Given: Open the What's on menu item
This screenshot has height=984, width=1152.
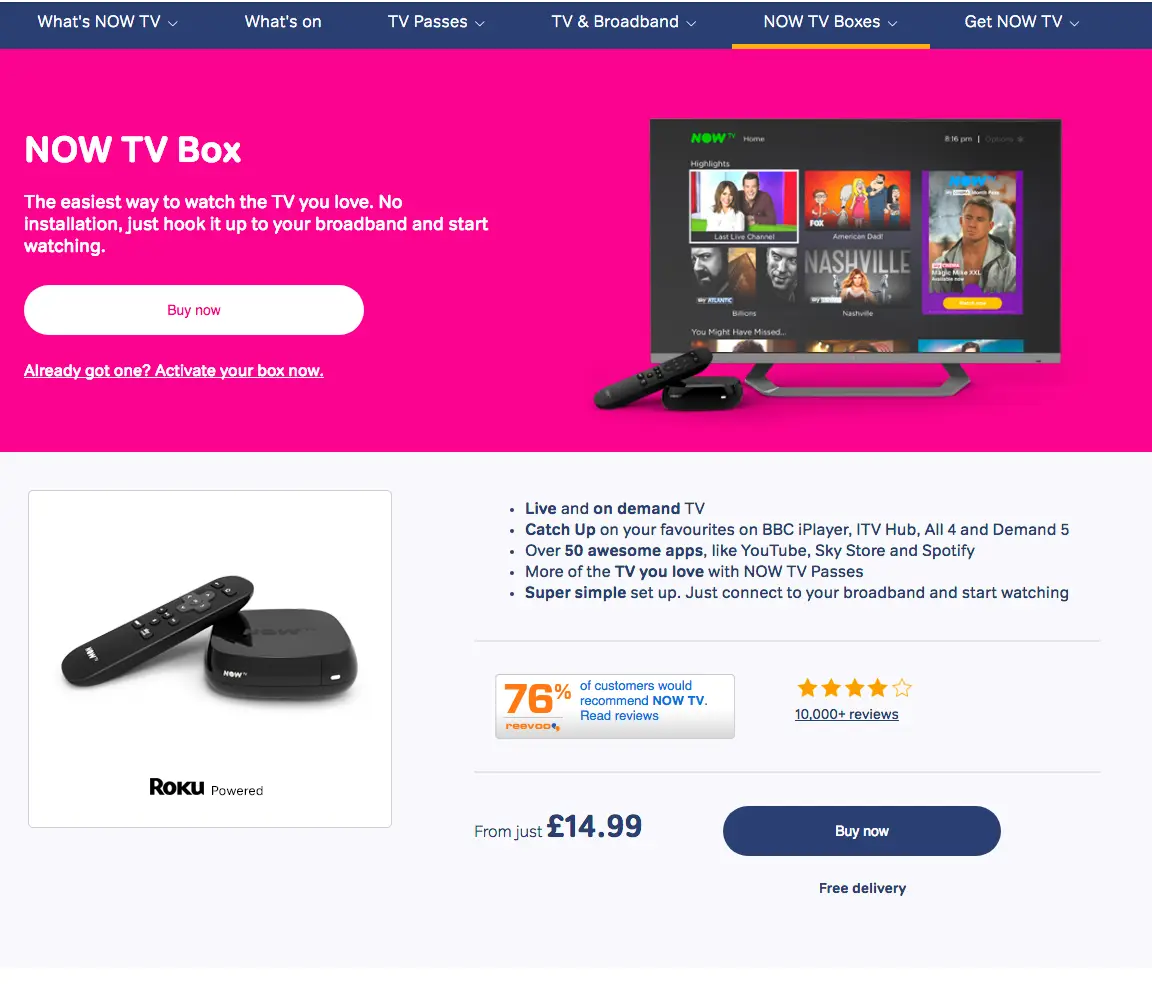Looking at the screenshot, I should tap(283, 22).
